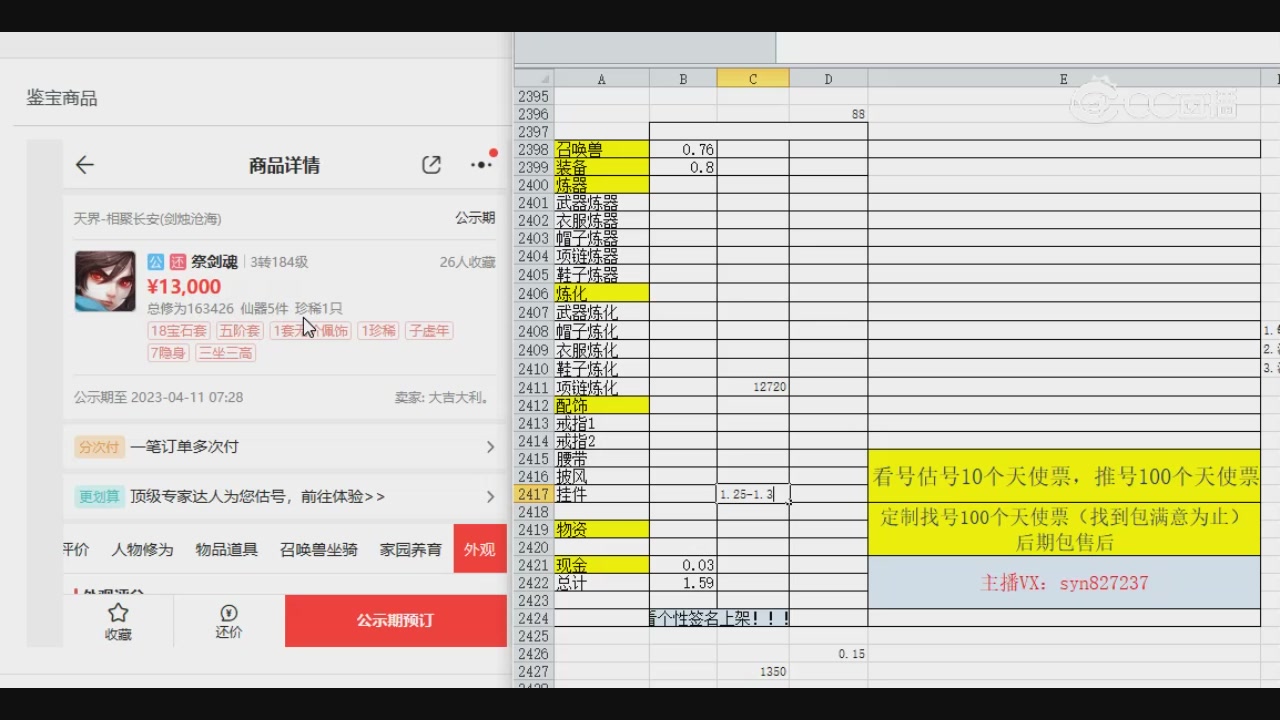Click the 子虚年 tag
1280x720 pixels.
point(429,331)
